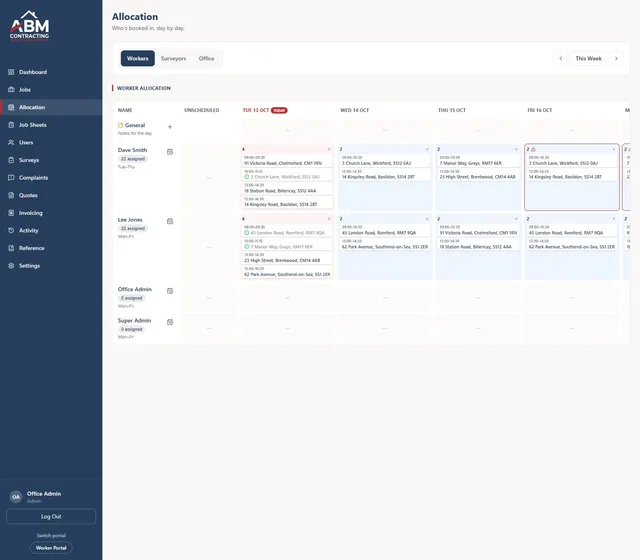The image size is (640, 560).
Task: Click the Job Sheets clipboard icon
Action: (11, 125)
